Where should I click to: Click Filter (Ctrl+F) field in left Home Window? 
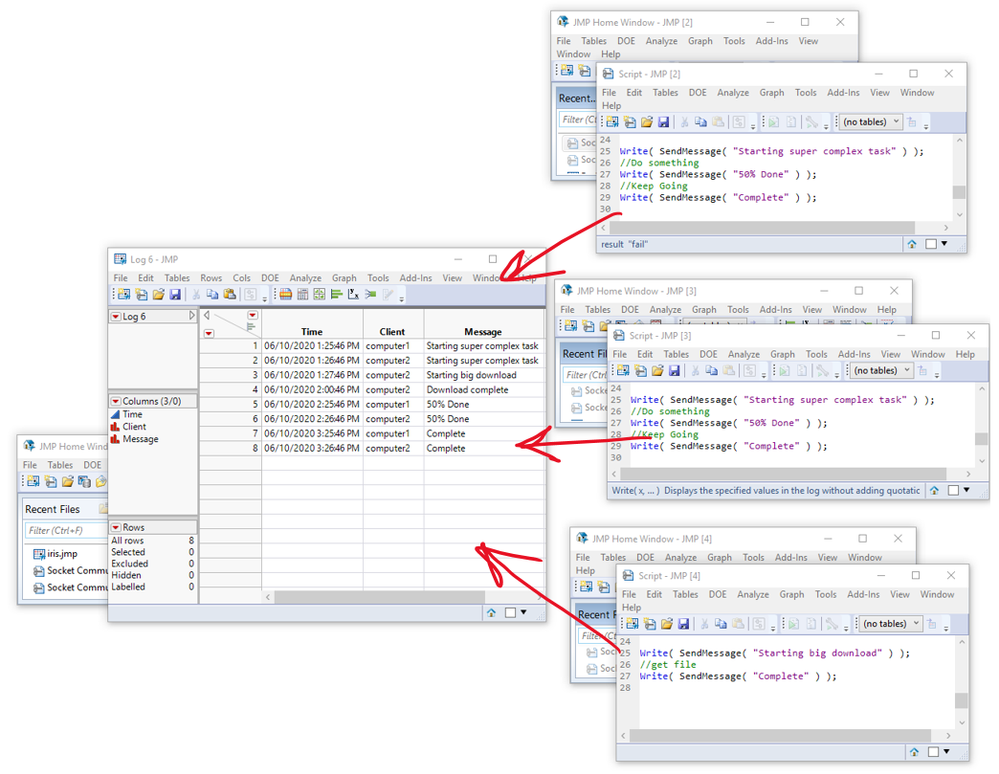tap(66, 530)
